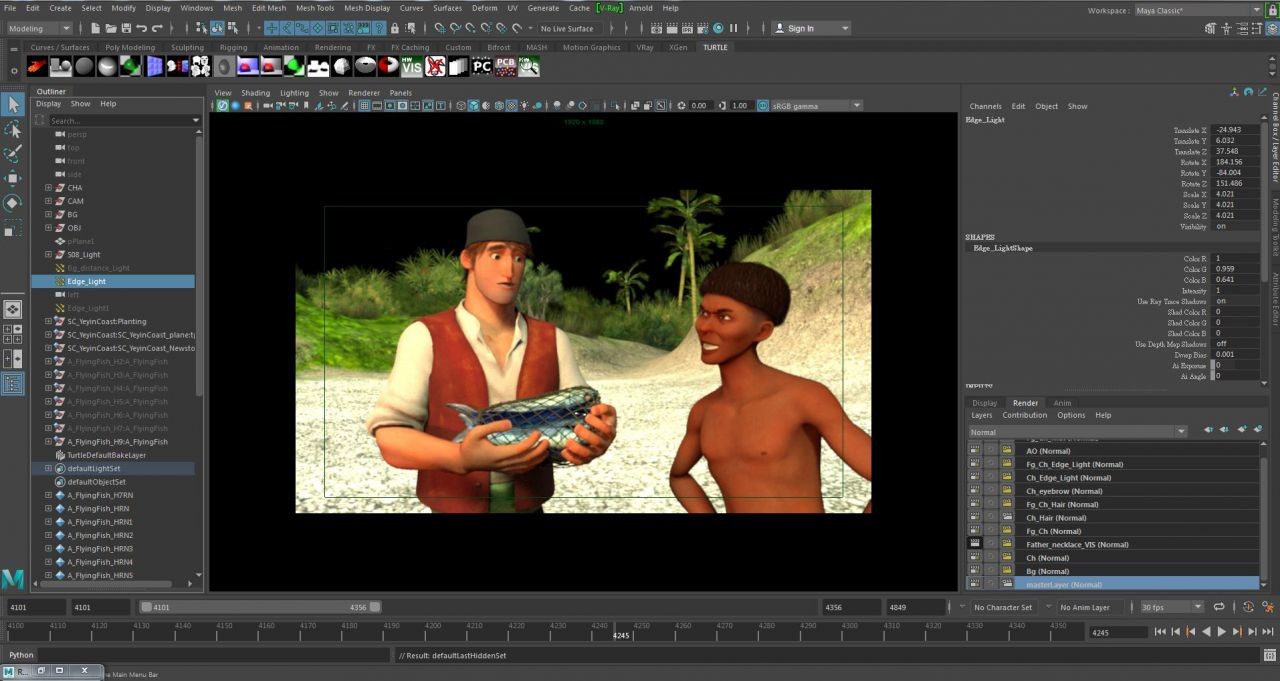The height and width of the screenshot is (681, 1280).
Task: Click the No Live Surface field
Action: [x=566, y=28]
